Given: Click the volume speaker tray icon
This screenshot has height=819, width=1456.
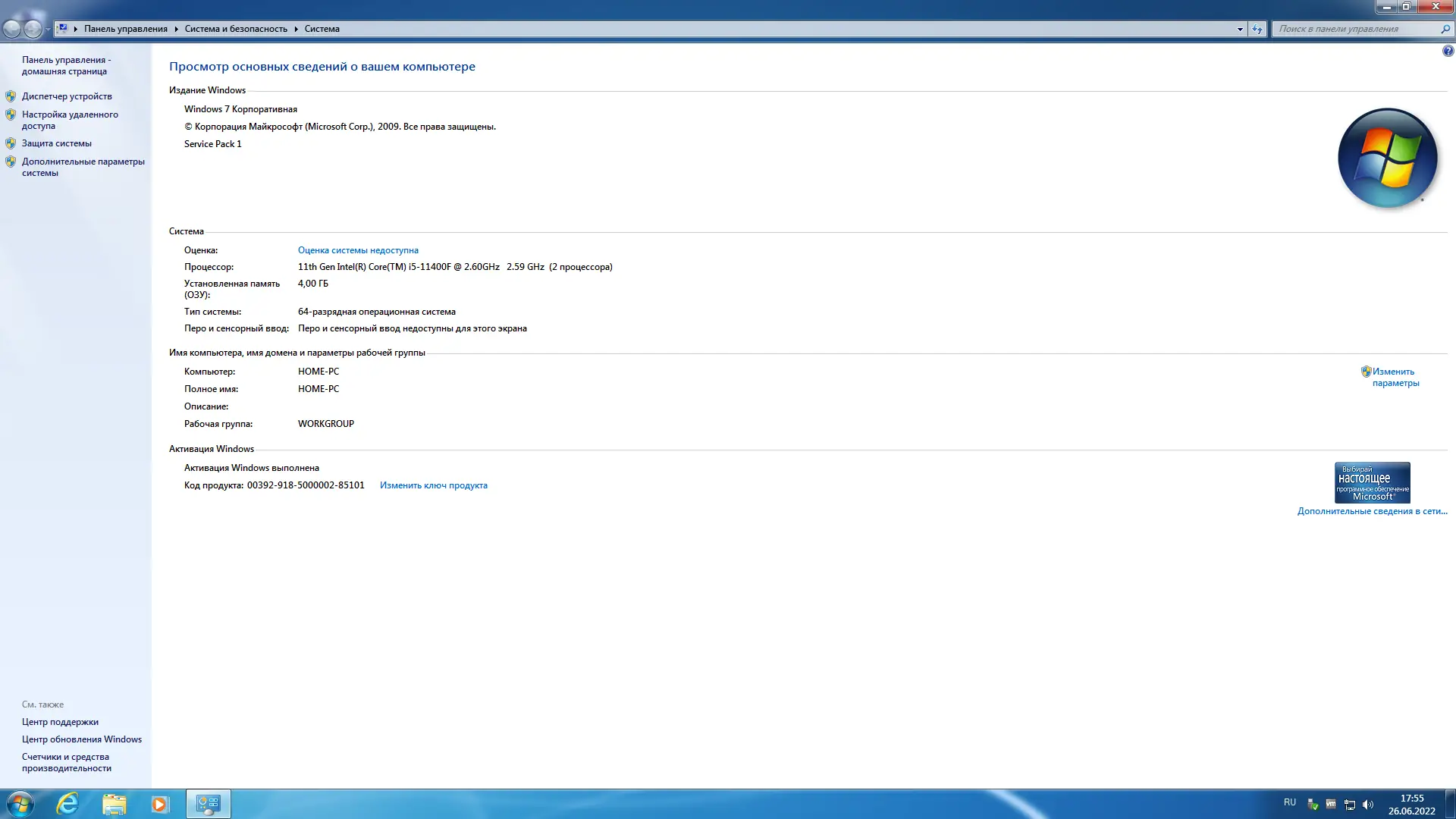Looking at the screenshot, I should [1368, 805].
